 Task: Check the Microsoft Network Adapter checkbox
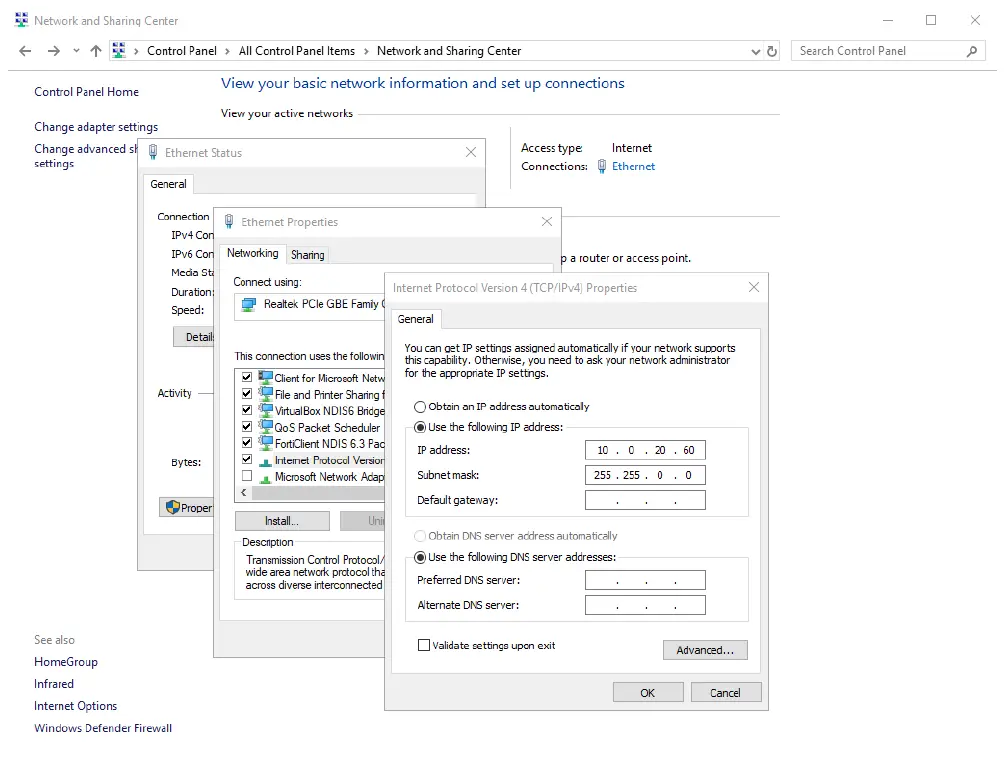pyautogui.click(x=247, y=477)
